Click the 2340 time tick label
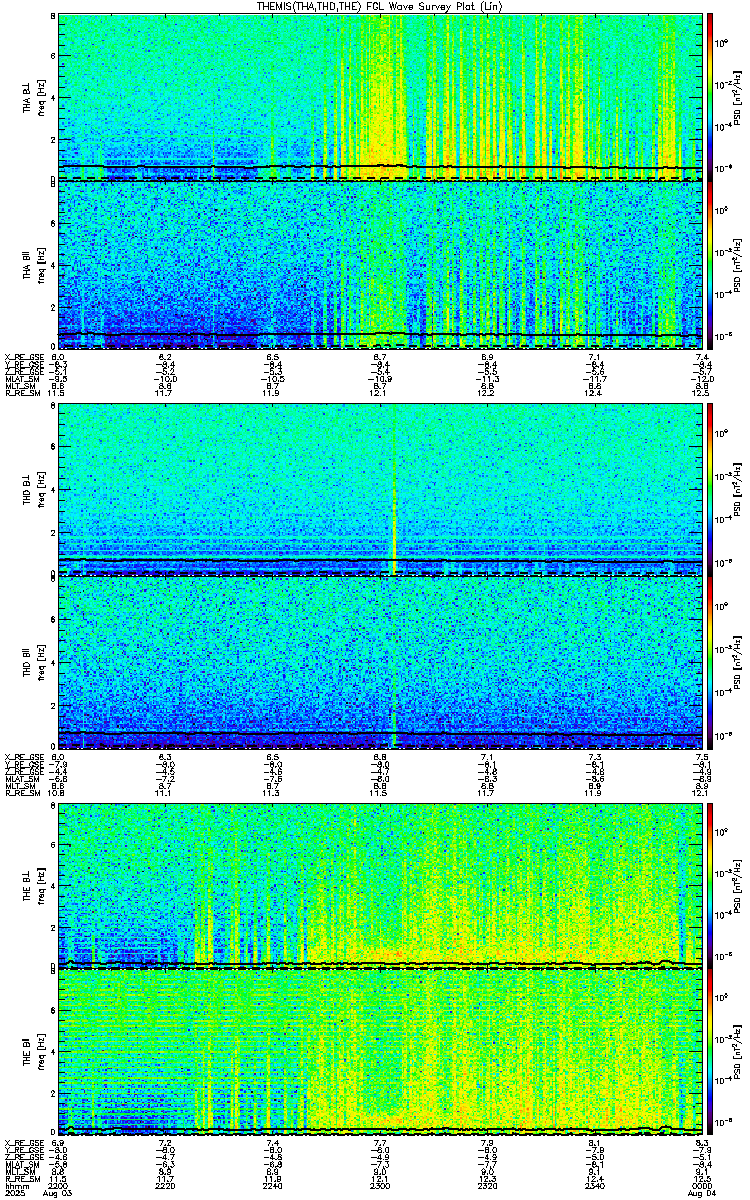750x1200 pixels. [x=595, y=1184]
